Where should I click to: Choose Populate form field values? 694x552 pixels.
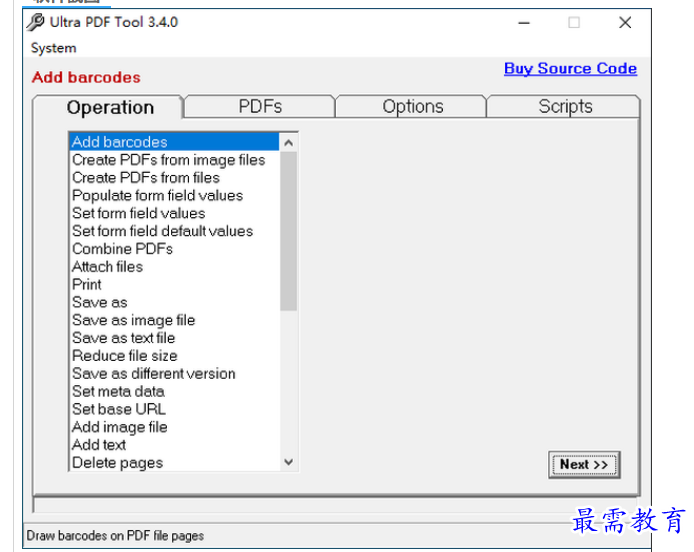[174, 195]
